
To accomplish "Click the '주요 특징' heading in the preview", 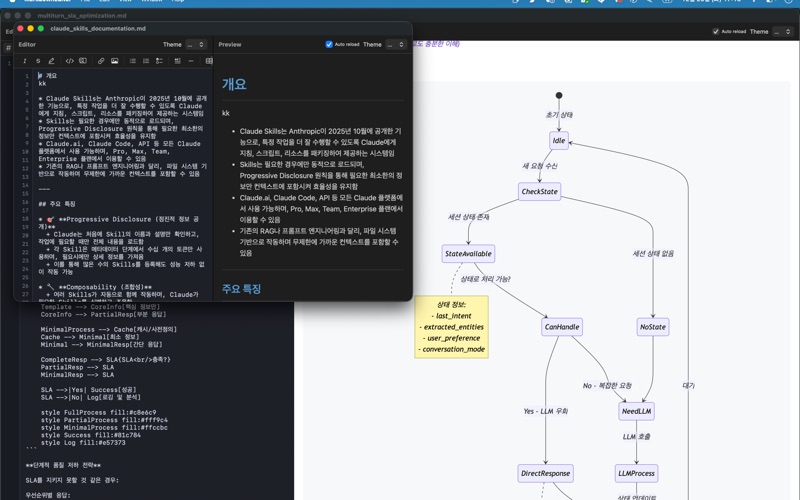I will tap(241, 289).
